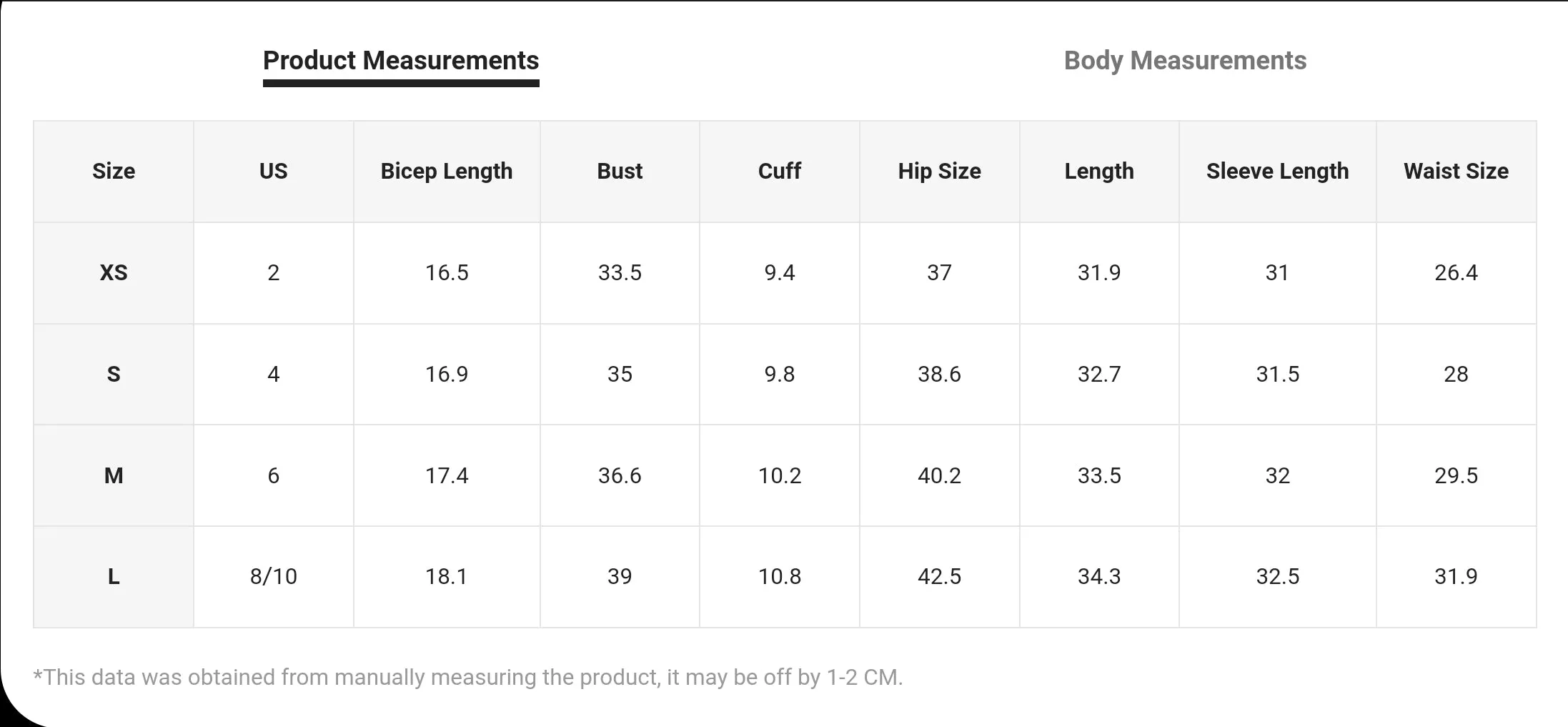The width and height of the screenshot is (1568, 727).
Task: Select the S size row label
Action: 114,375
